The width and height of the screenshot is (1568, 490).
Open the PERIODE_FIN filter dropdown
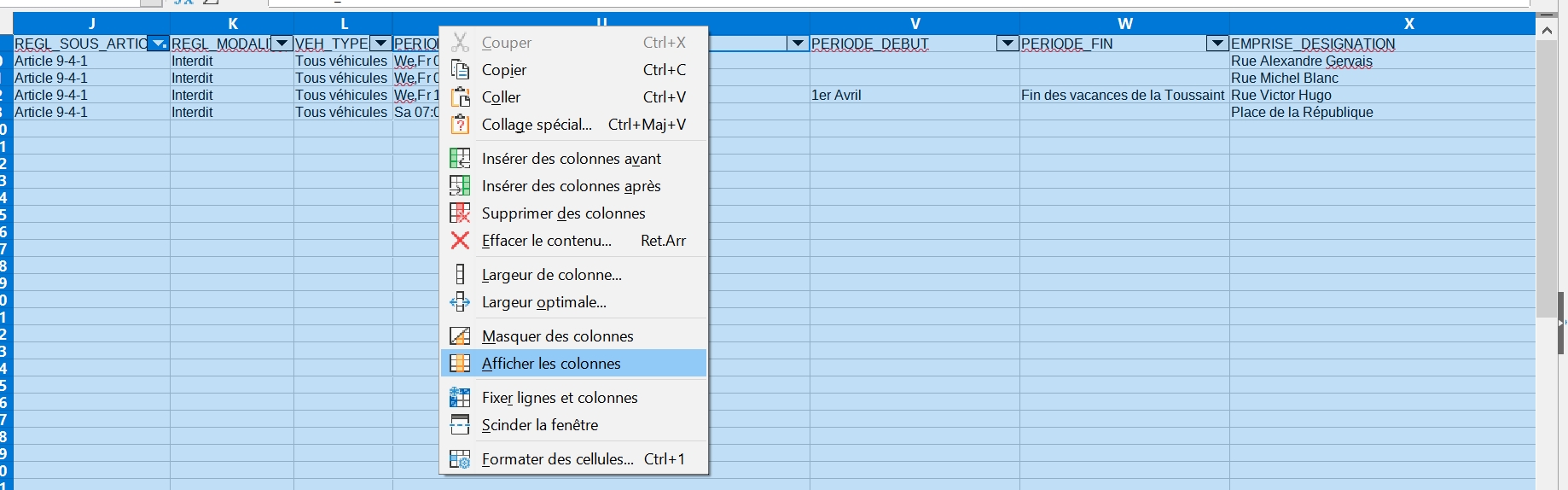(x=1217, y=44)
